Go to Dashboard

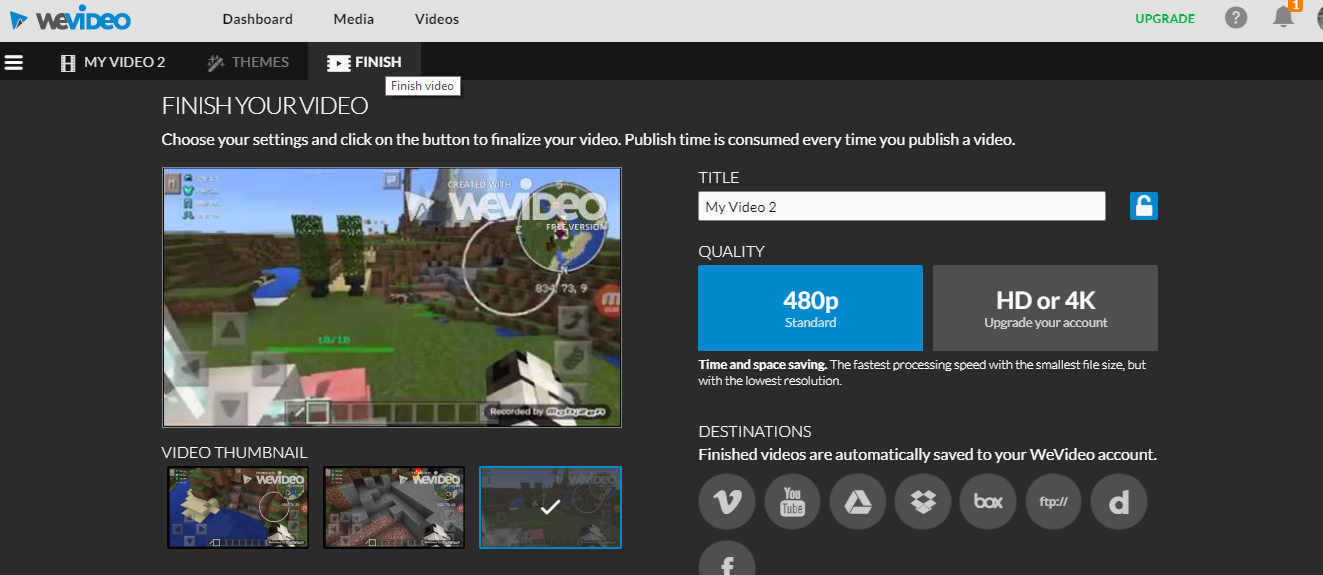coord(258,19)
